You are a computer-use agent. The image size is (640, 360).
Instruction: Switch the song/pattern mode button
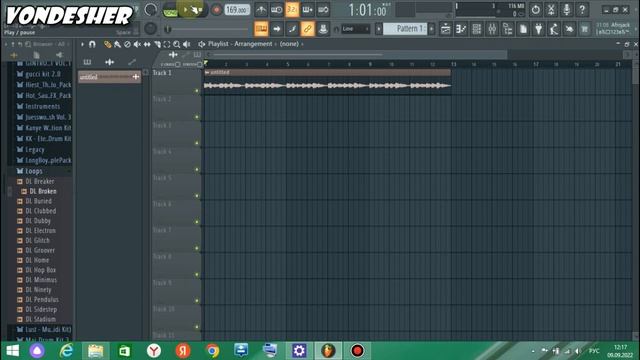tap(170, 10)
